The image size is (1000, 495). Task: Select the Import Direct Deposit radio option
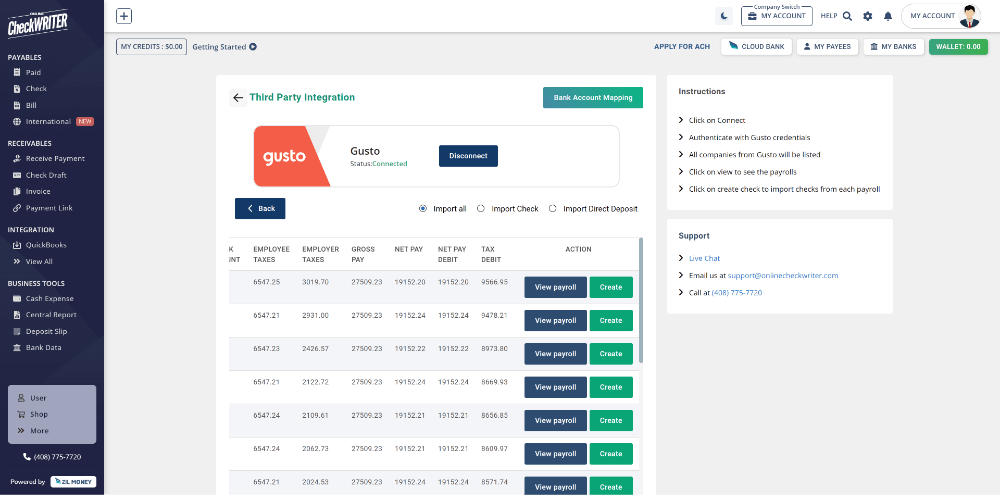point(553,209)
